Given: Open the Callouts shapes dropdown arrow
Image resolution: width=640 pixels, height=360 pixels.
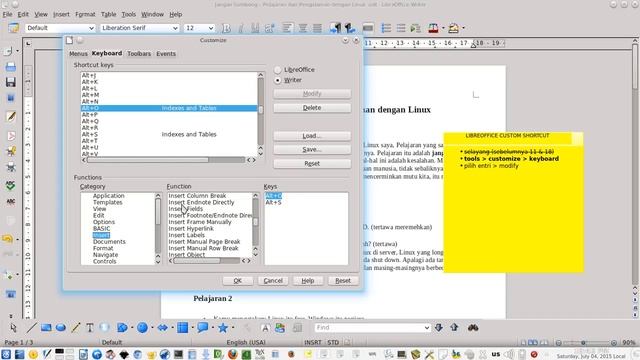Looking at the screenshot, I should pyautogui.click(x=213, y=327).
